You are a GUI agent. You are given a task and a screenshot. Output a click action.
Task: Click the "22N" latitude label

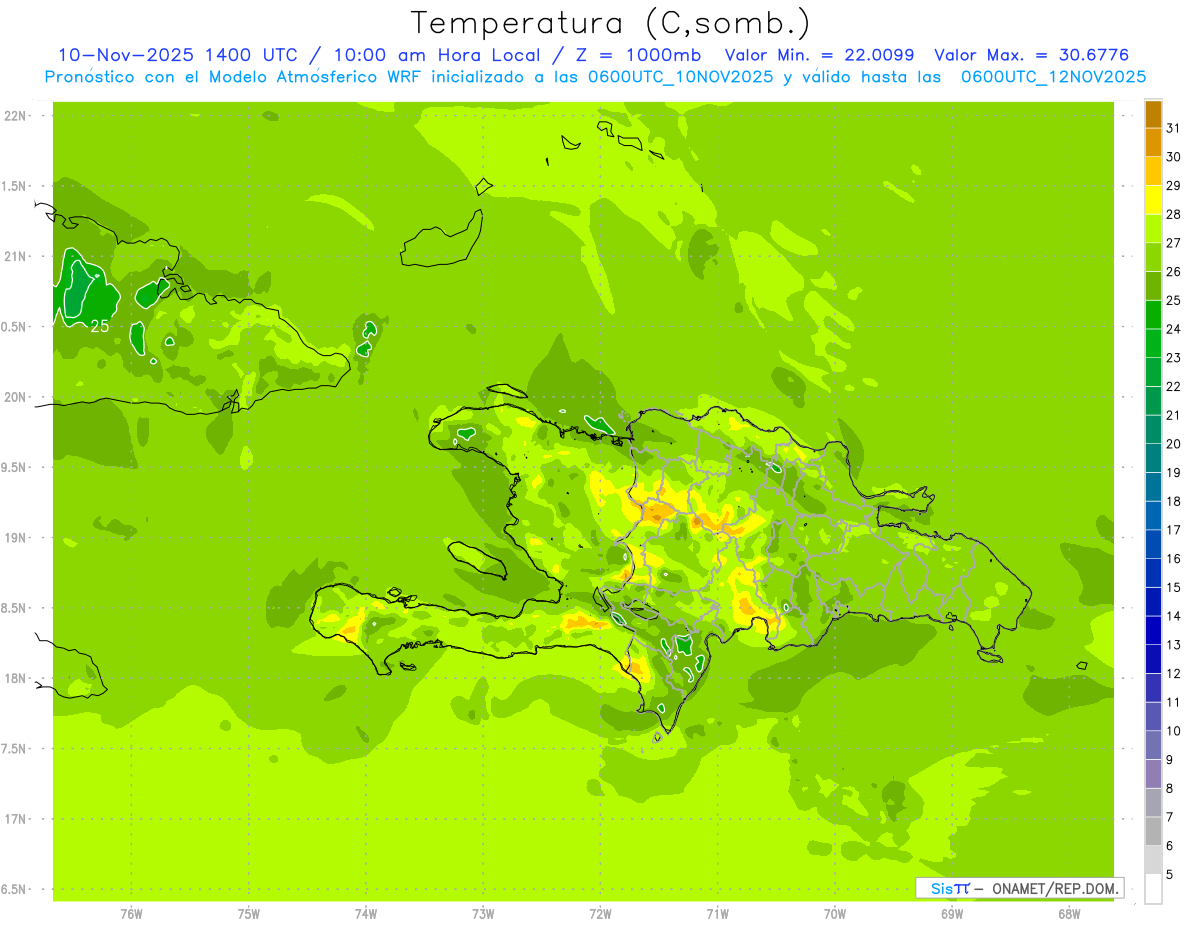[x=14, y=116]
